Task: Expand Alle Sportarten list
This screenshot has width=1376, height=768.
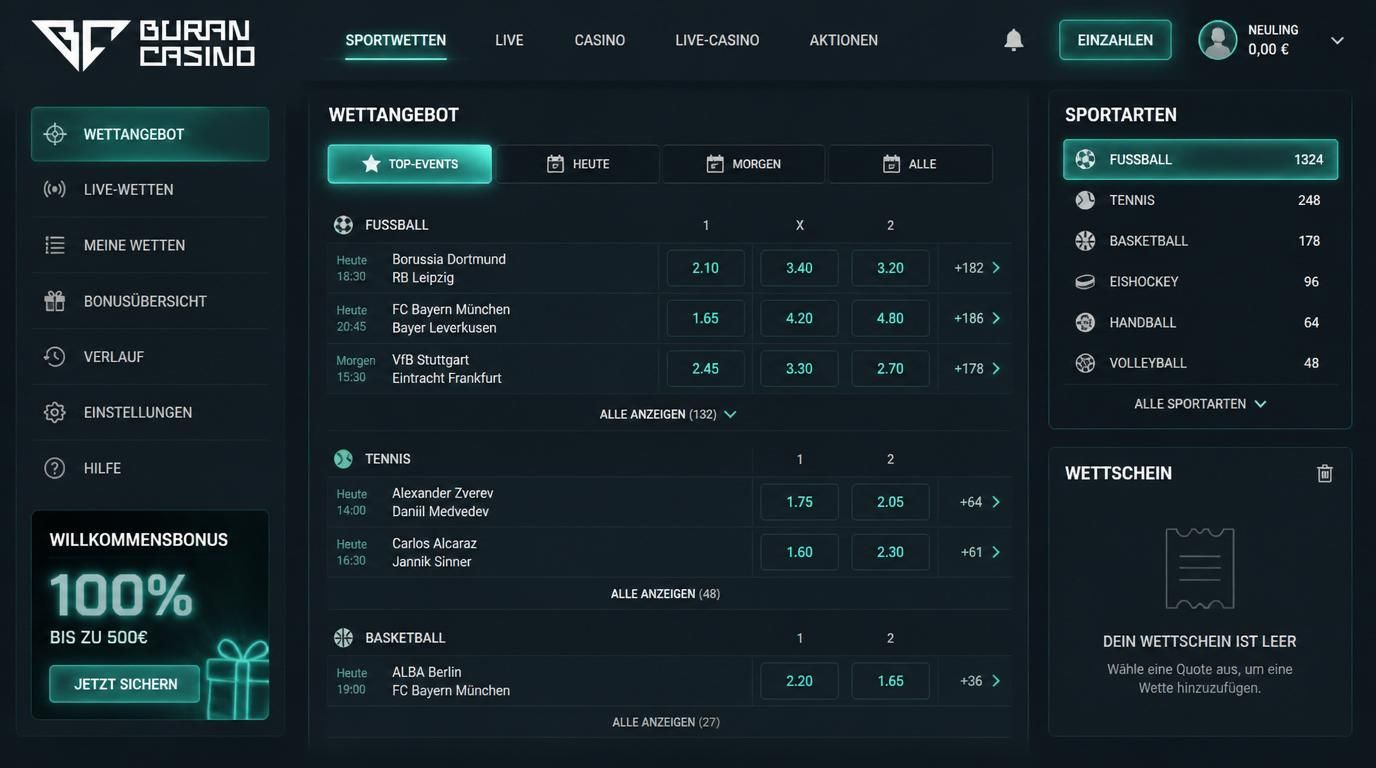Action: (1200, 404)
